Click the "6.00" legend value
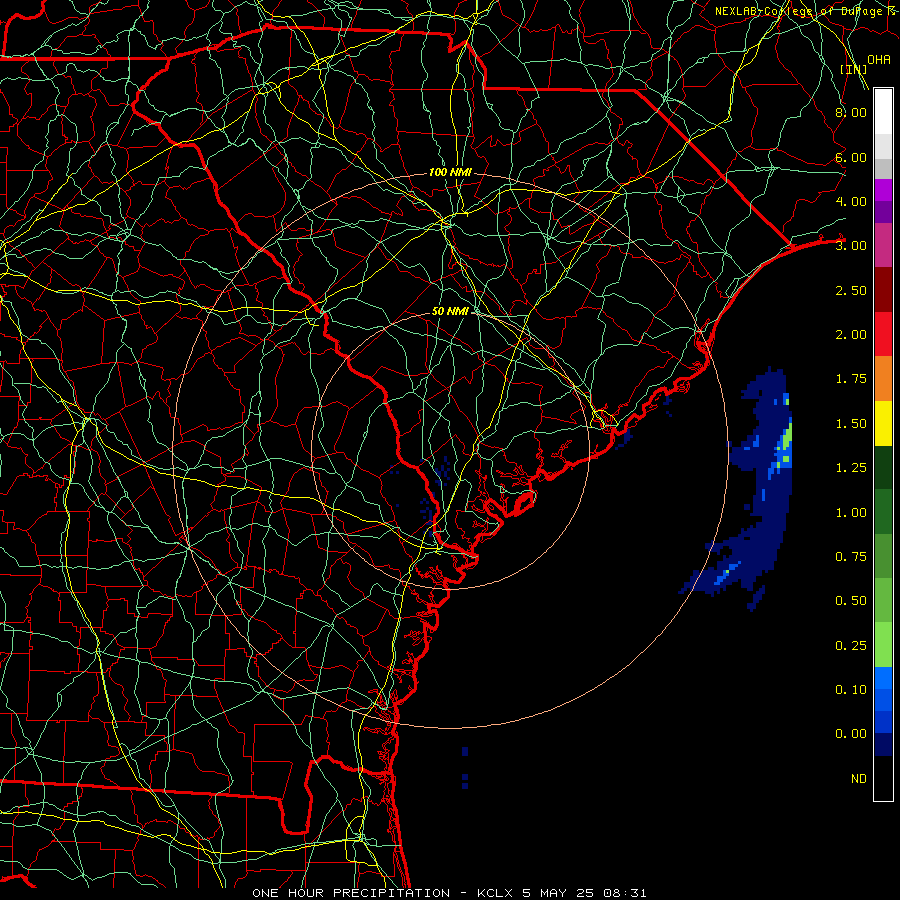Viewport: 900px width, 900px height. point(851,157)
